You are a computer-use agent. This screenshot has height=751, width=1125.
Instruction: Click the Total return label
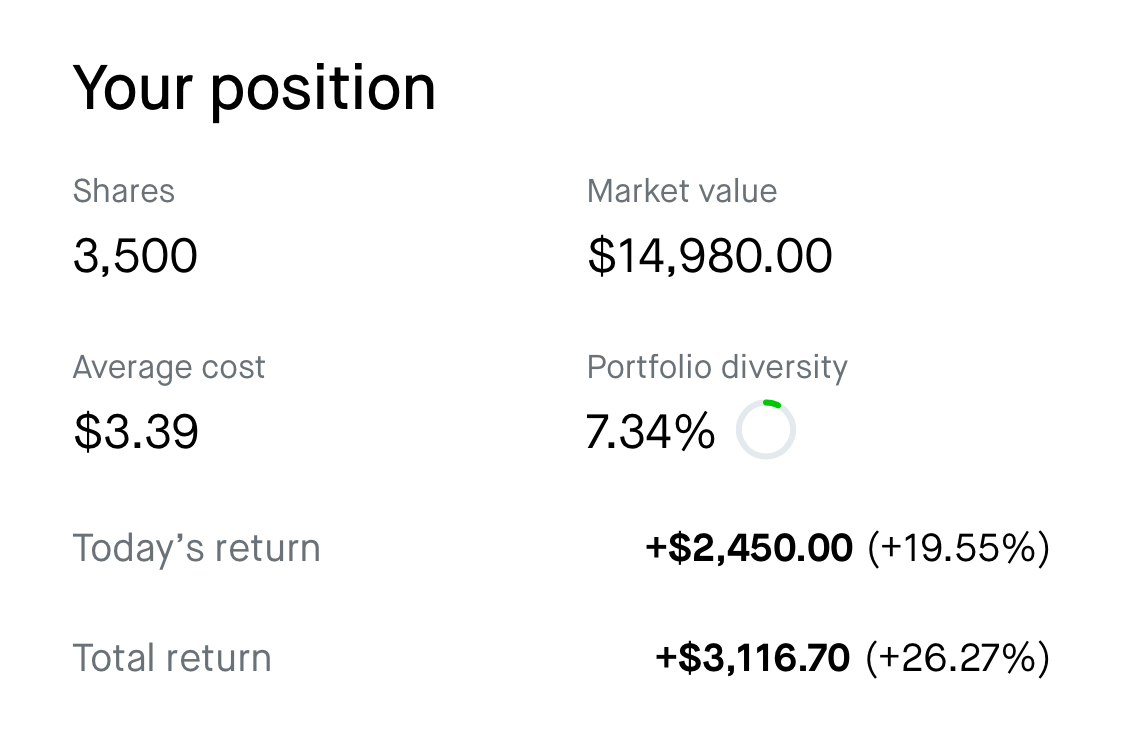point(172,658)
